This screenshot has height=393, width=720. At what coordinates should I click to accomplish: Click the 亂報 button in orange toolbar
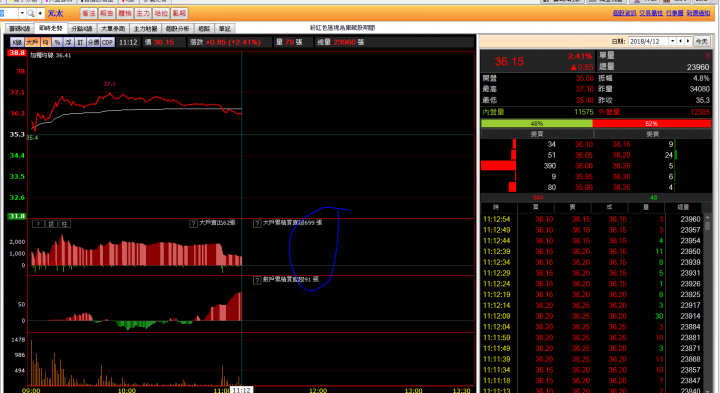[179, 13]
